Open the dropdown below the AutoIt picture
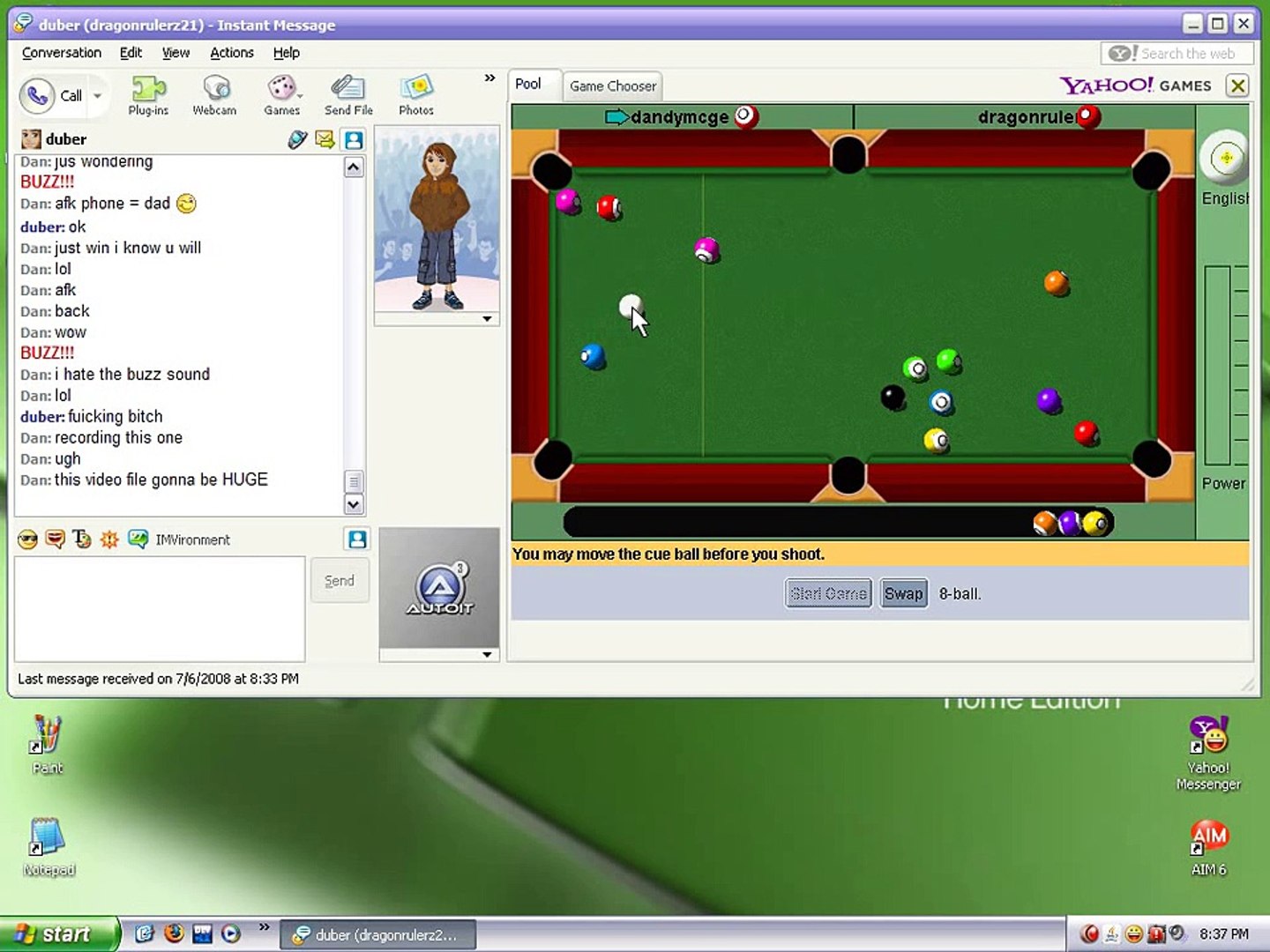Screen dimensions: 1270x952 coord(487,655)
